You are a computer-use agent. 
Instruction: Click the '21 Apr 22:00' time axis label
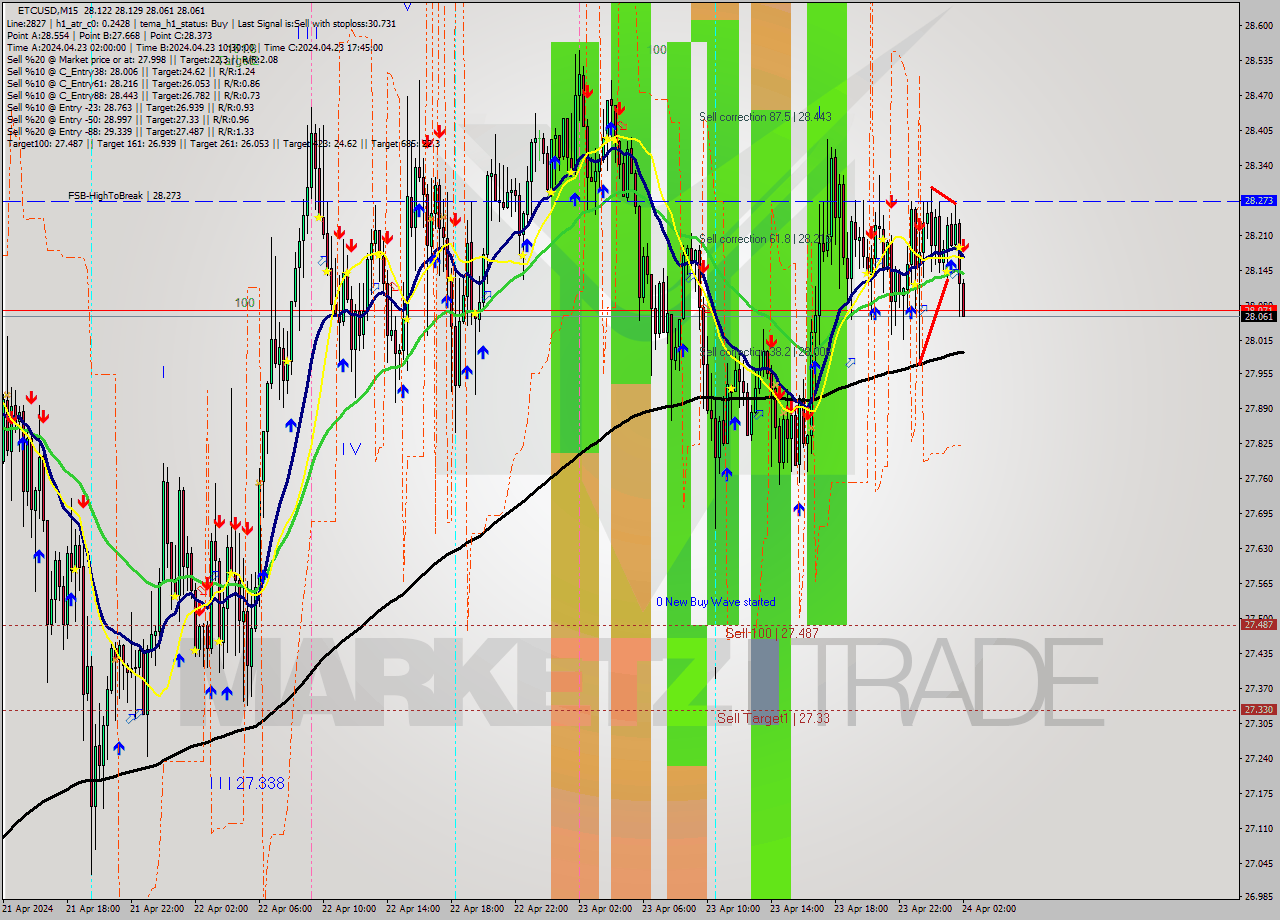pyautogui.click(x=157, y=909)
